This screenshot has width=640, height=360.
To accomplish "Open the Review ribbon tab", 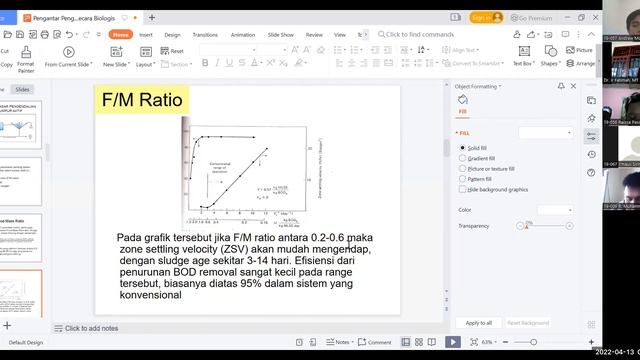I will [x=314, y=35].
